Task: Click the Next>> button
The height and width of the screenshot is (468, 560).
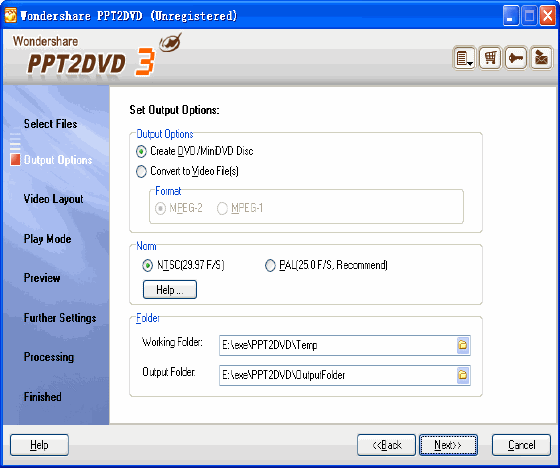Action: (x=448, y=445)
